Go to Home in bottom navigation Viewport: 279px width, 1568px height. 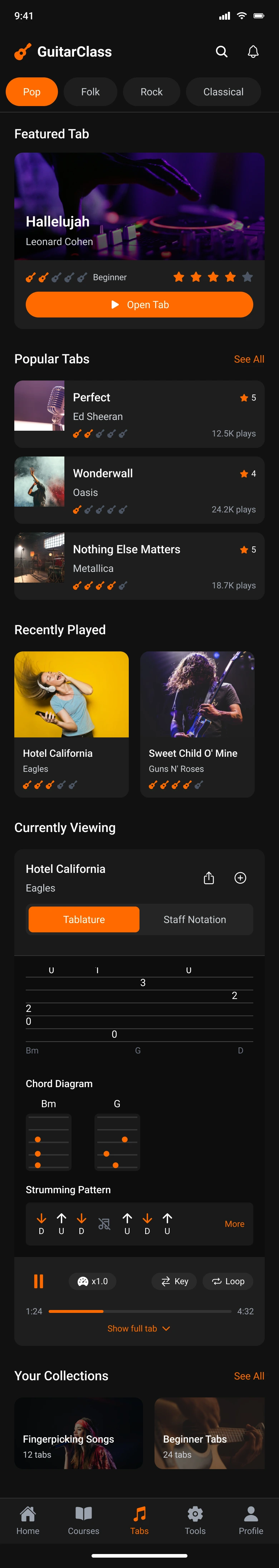click(x=28, y=1520)
